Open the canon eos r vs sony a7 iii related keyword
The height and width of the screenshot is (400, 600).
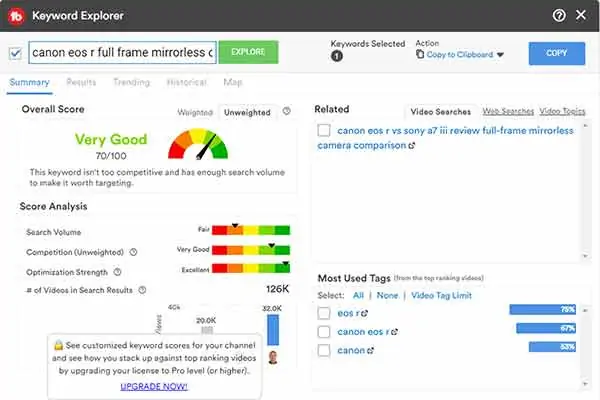(445, 138)
